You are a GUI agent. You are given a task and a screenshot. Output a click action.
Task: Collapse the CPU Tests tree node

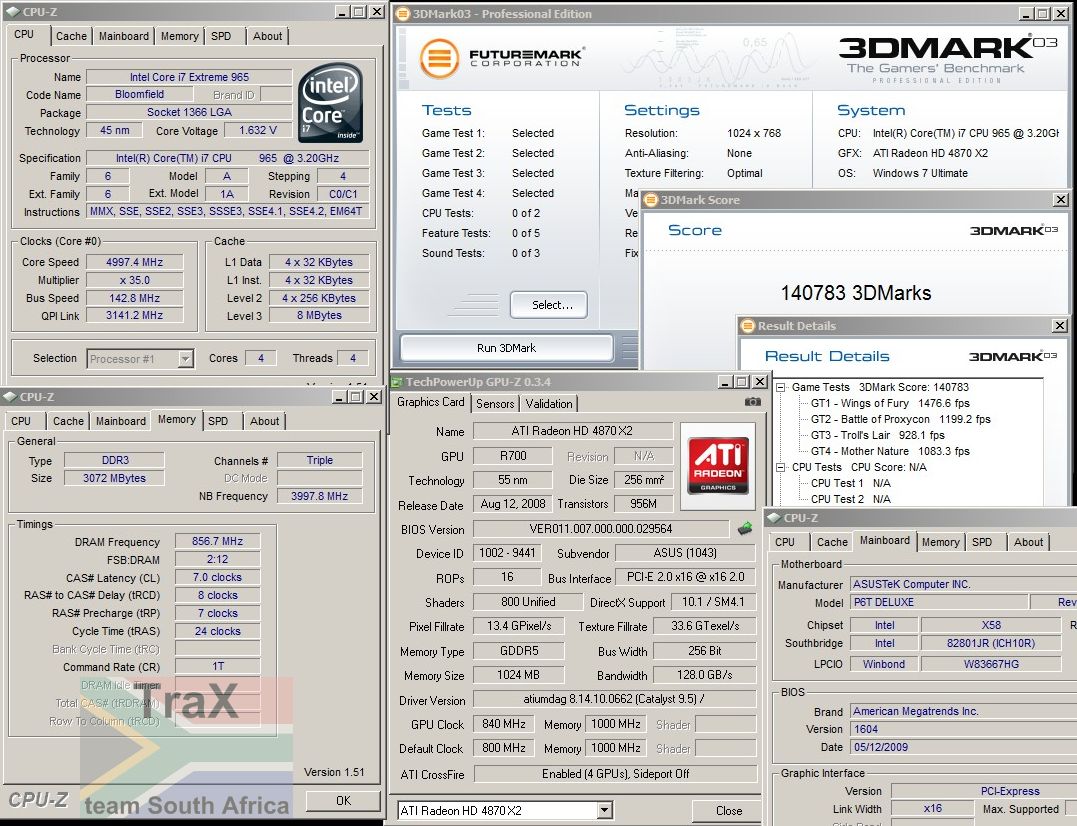(x=781, y=468)
